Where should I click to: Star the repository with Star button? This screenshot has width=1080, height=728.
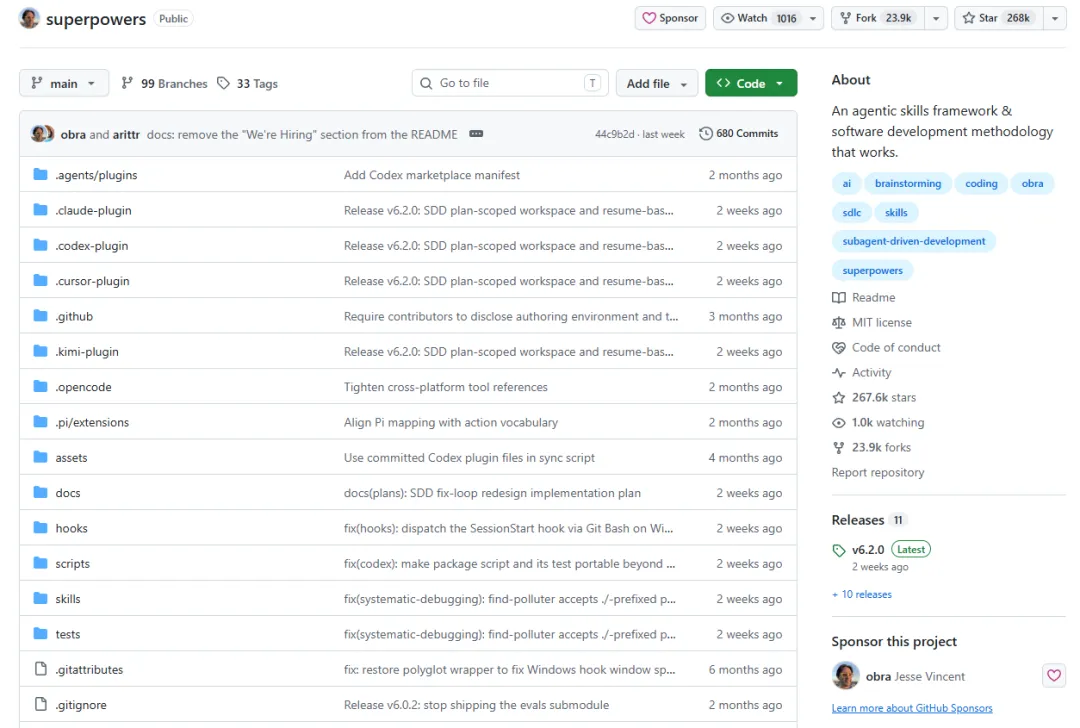(999, 18)
